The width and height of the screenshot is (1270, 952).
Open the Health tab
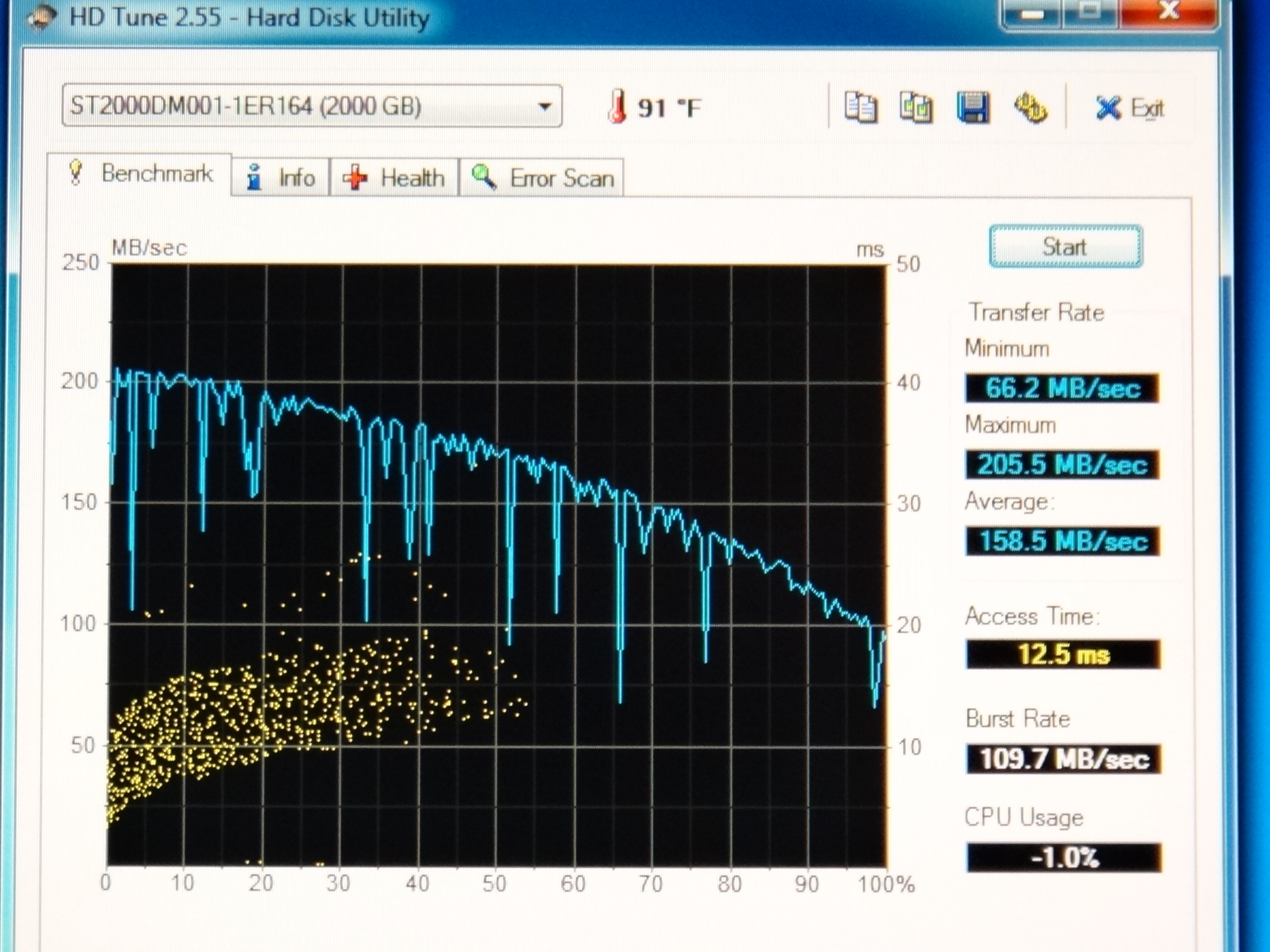[x=394, y=178]
